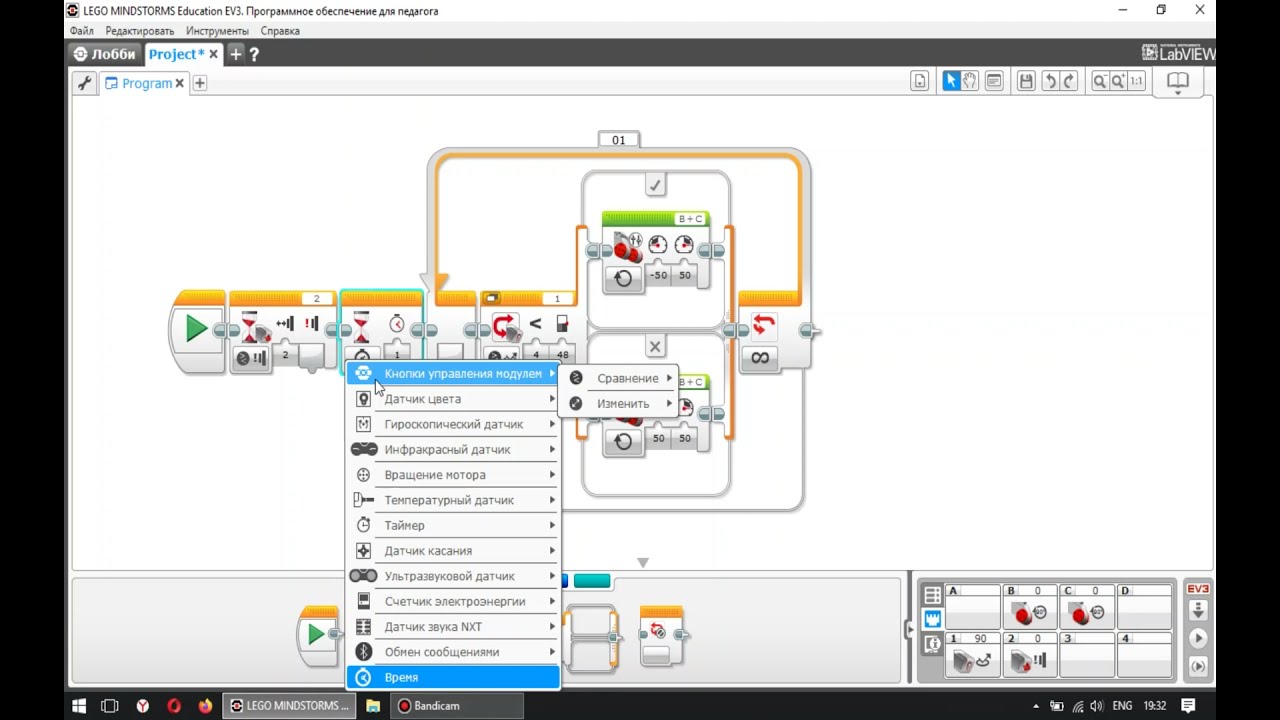
Task: Show the brick information tab
Action: [932, 644]
